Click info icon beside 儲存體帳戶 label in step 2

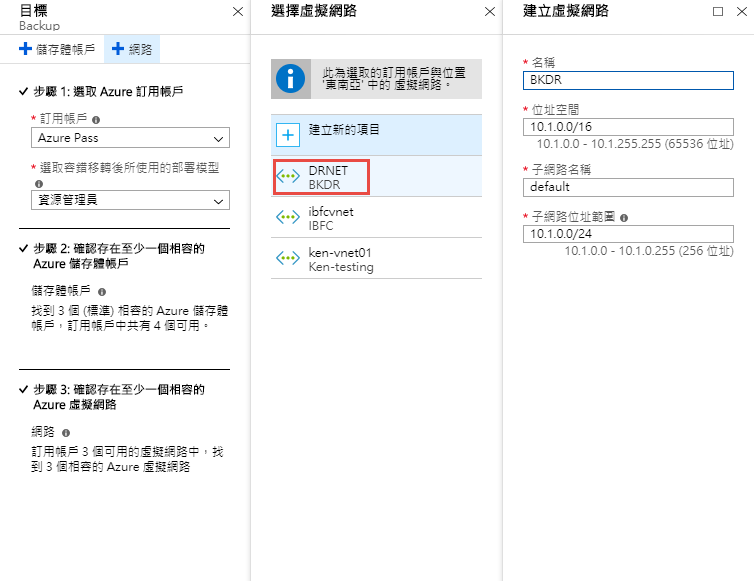[x=102, y=292]
